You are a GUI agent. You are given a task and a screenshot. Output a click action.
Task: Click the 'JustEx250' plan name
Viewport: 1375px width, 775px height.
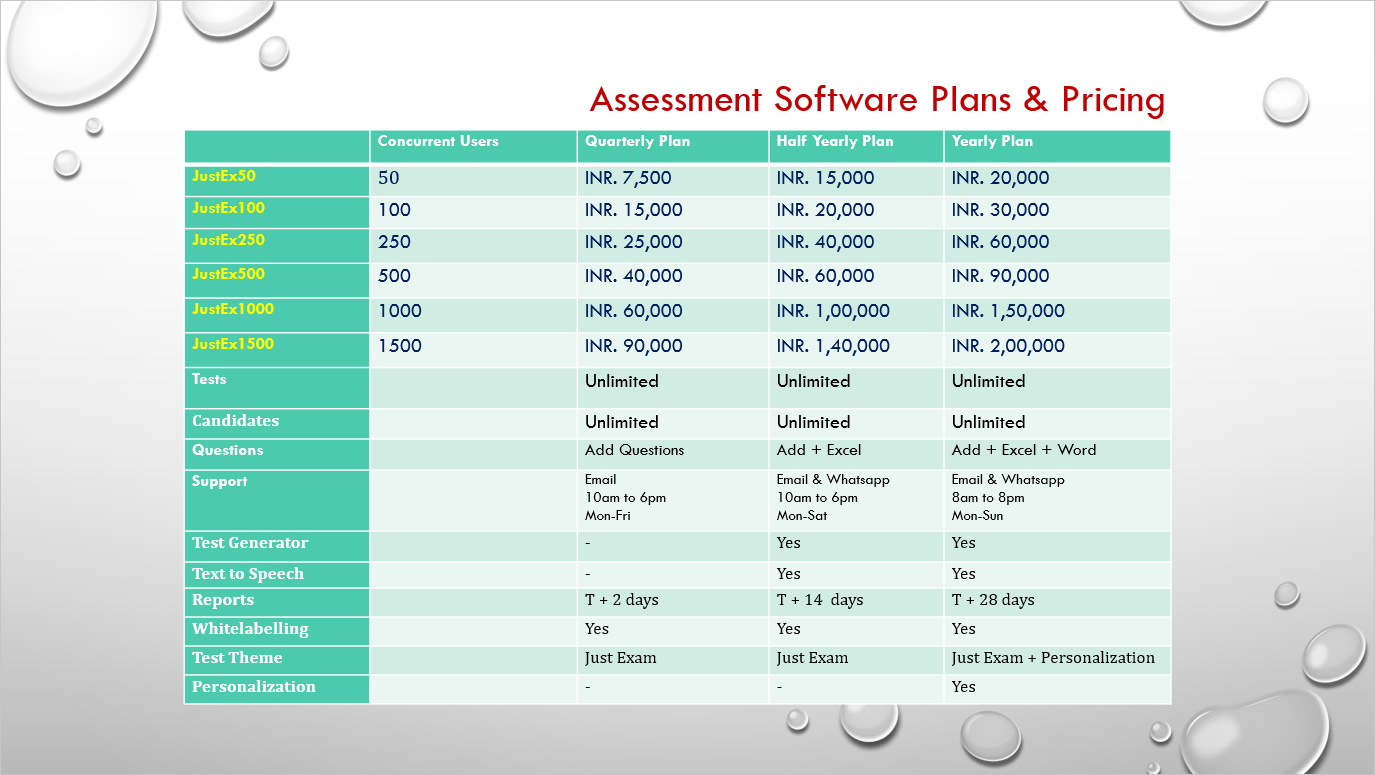coord(228,240)
